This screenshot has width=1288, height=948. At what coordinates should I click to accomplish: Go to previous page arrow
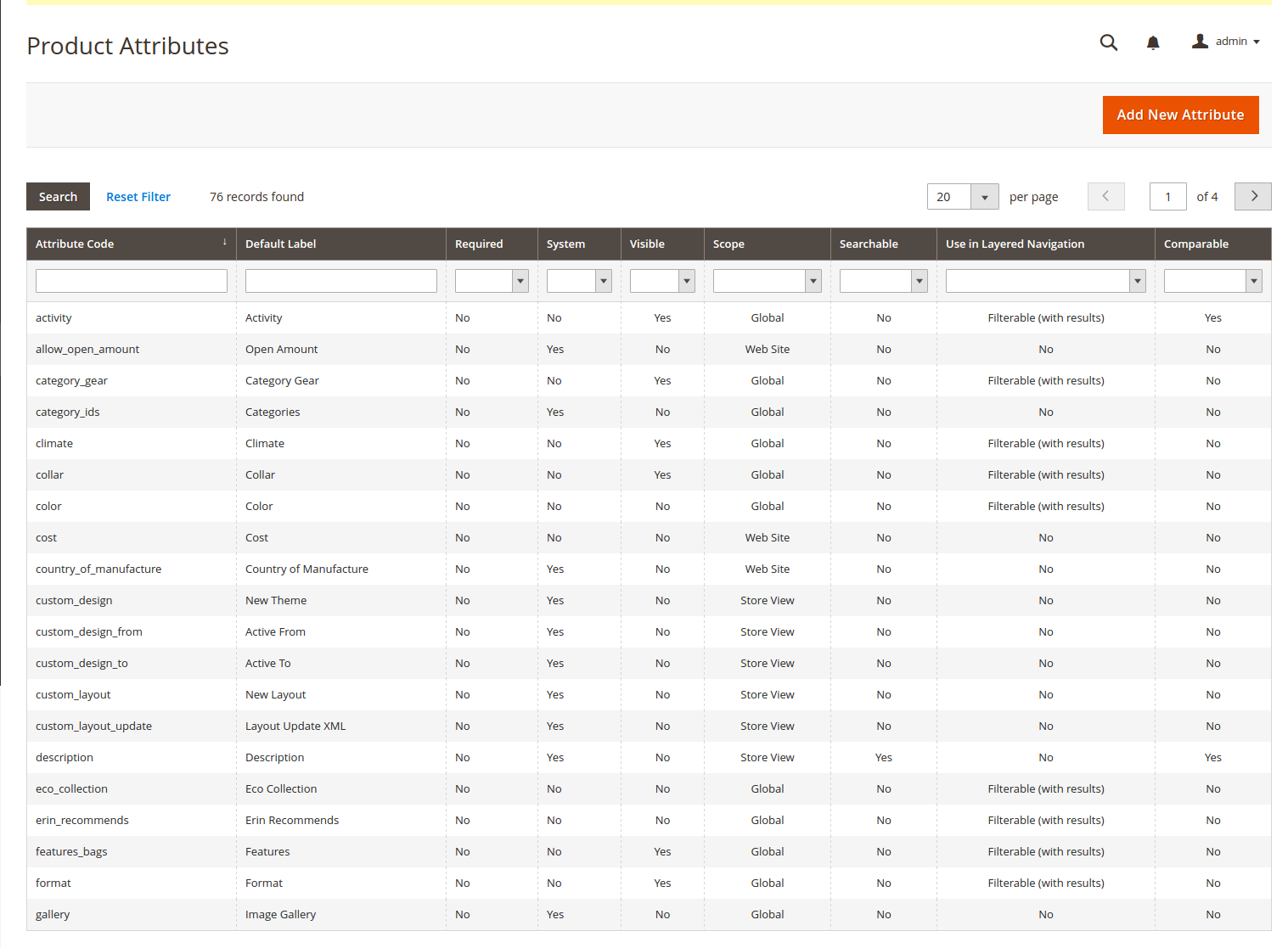pyautogui.click(x=1105, y=196)
